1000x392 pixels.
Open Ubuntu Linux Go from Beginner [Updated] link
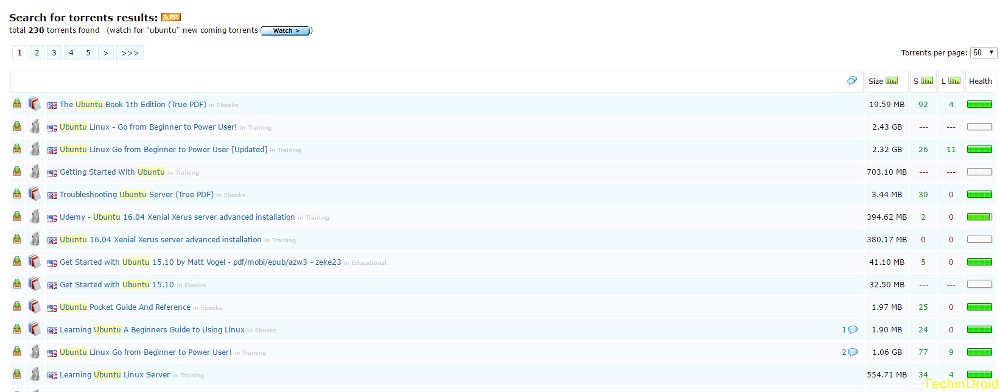coord(163,150)
